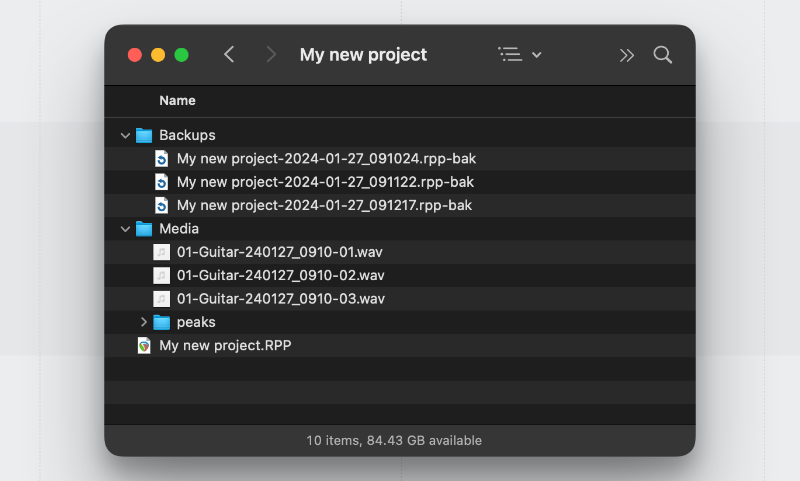Click the REAPER project file icon

tap(144, 345)
